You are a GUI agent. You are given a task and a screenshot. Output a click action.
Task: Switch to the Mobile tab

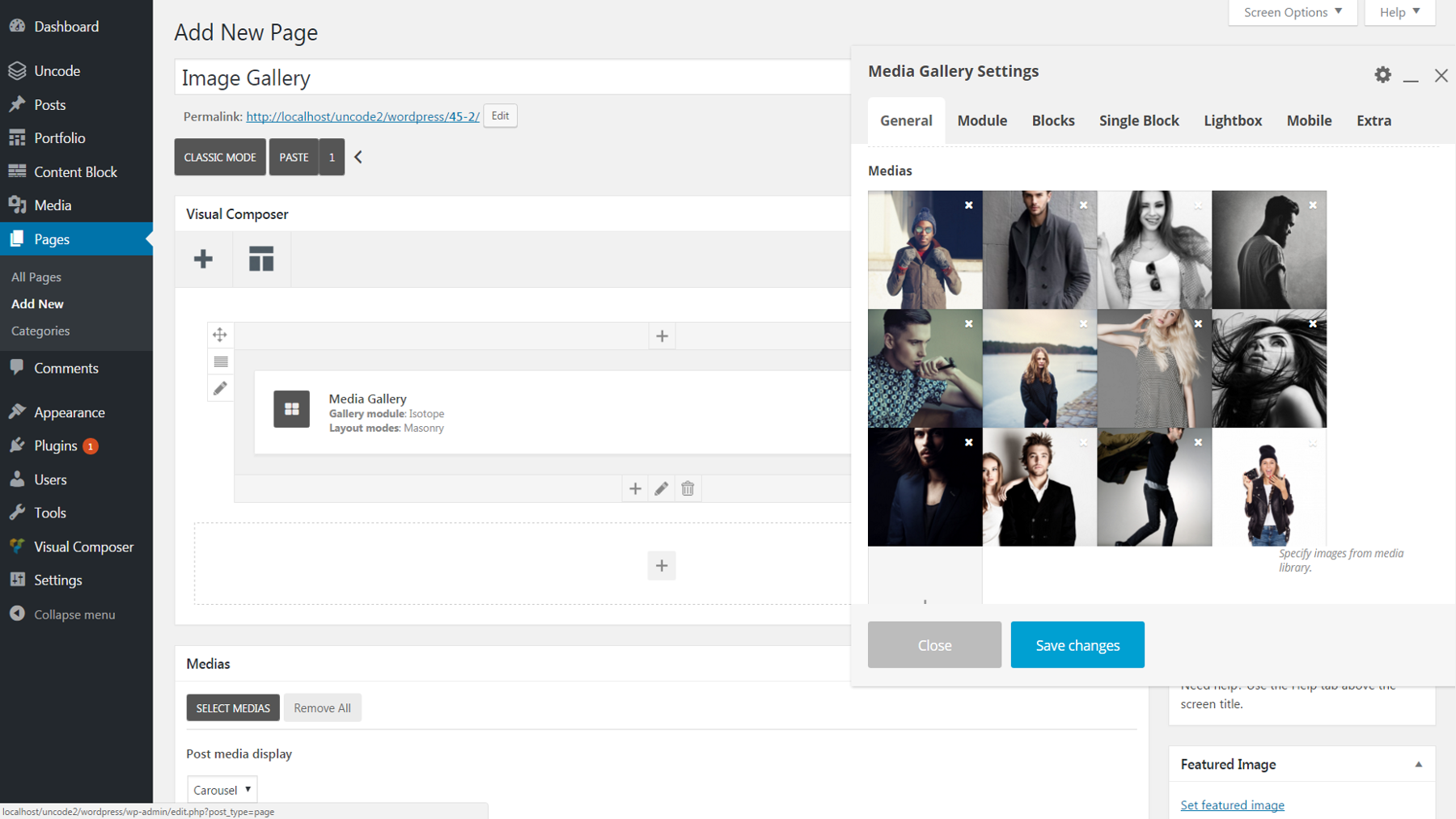click(1309, 120)
